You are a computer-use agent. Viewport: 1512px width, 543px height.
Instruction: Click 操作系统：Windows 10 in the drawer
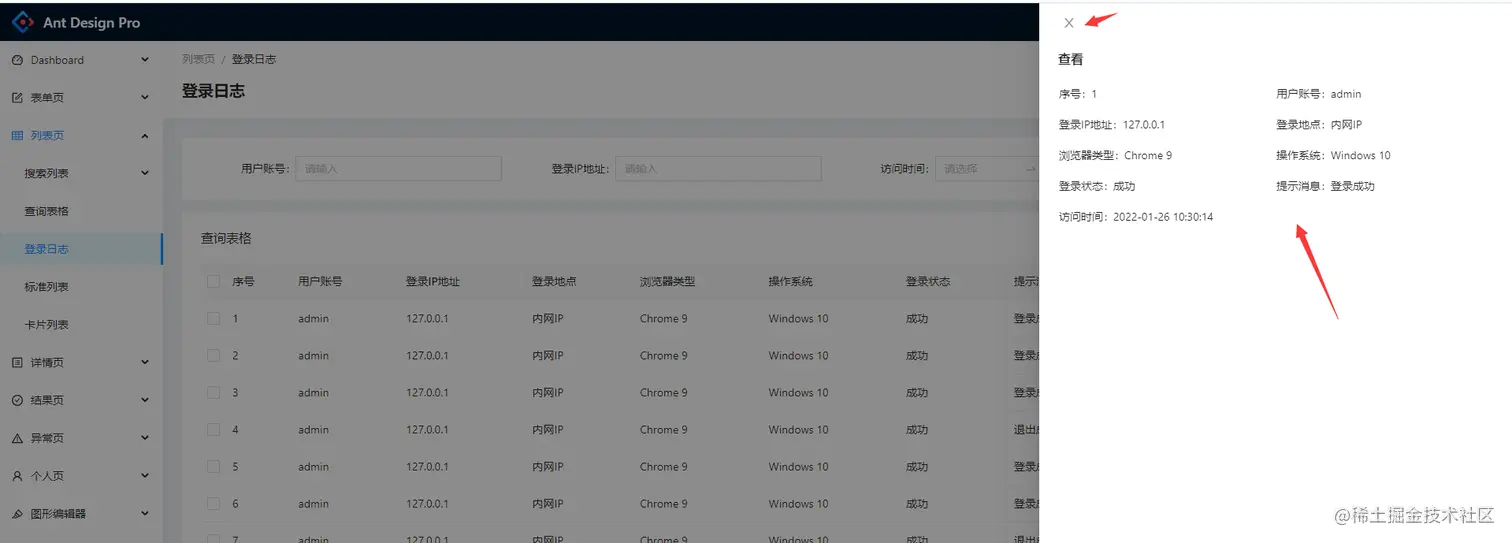(x=1333, y=155)
